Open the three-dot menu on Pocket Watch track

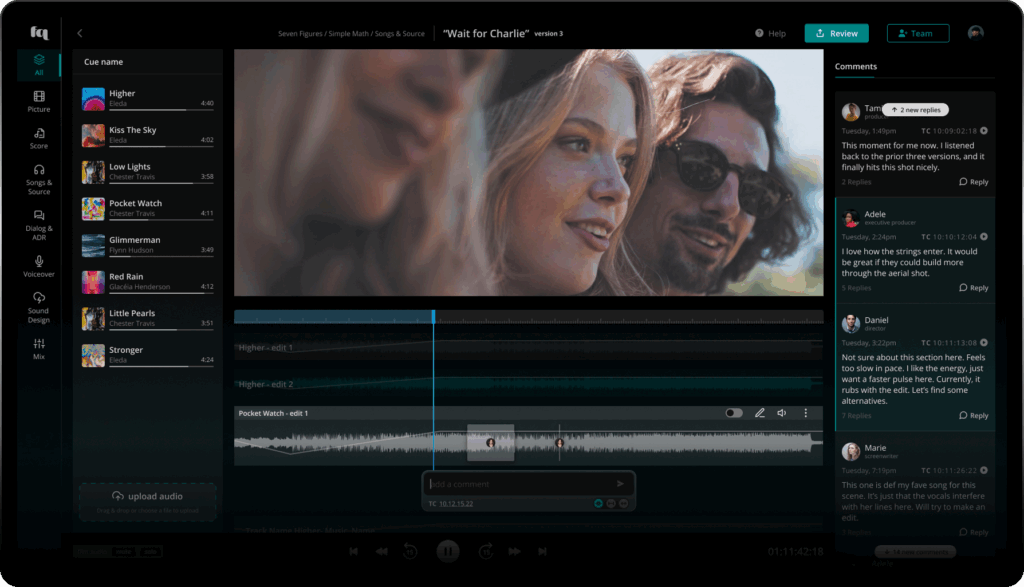click(x=806, y=413)
